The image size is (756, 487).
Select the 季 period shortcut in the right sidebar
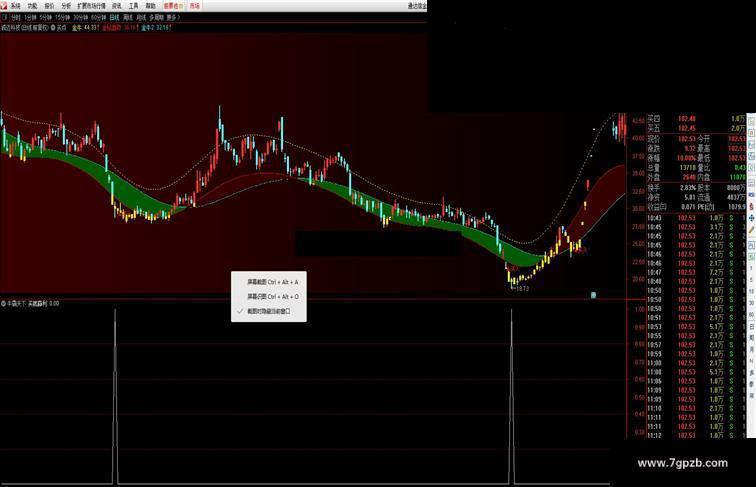[x=751, y=384]
